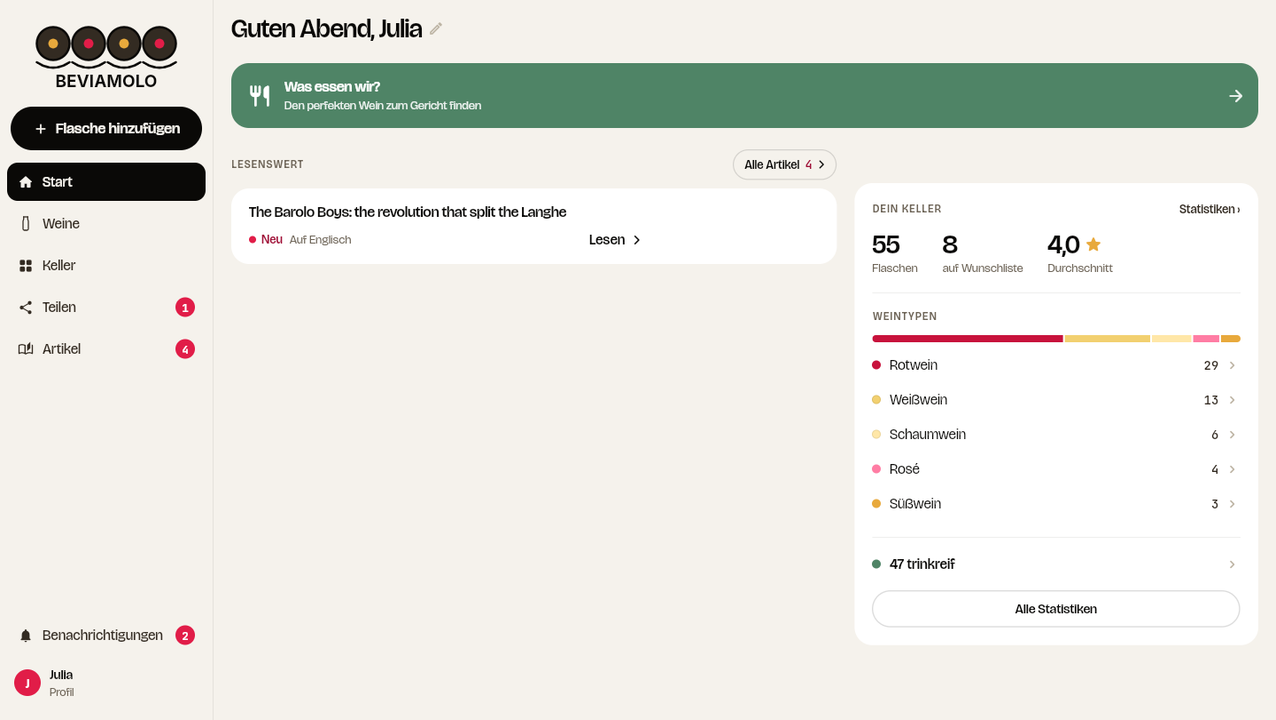The width and height of the screenshot is (1276, 720).
Task: Click the star icon beside 4,0
Action: pyautogui.click(x=1093, y=244)
